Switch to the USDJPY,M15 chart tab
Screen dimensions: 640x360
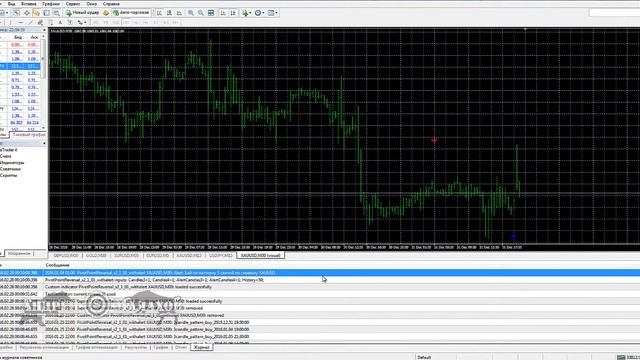point(221,256)
